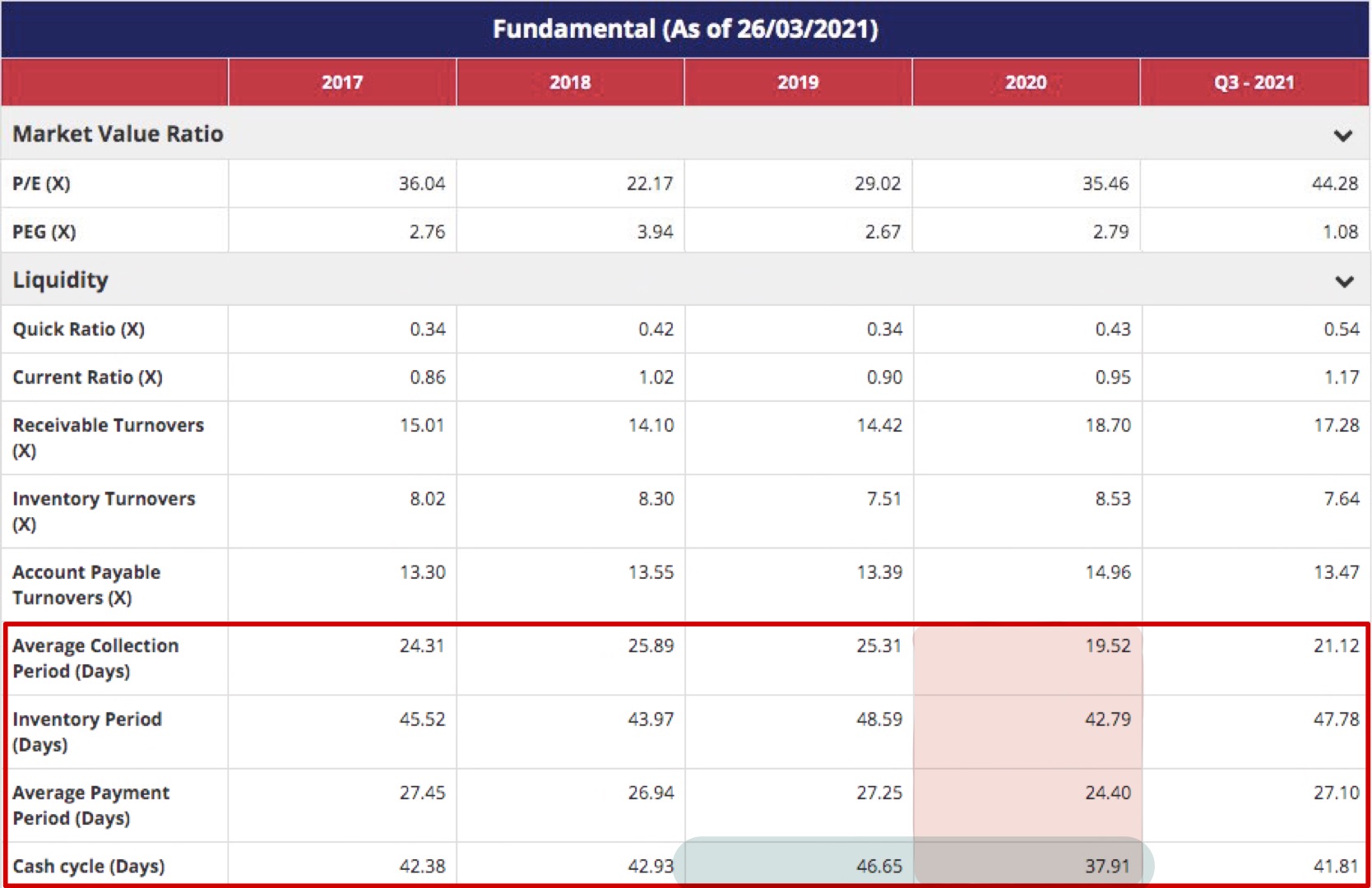Collapse the Market Value Ratio section chevron
1372x888 pixels.
[1342, 135]
